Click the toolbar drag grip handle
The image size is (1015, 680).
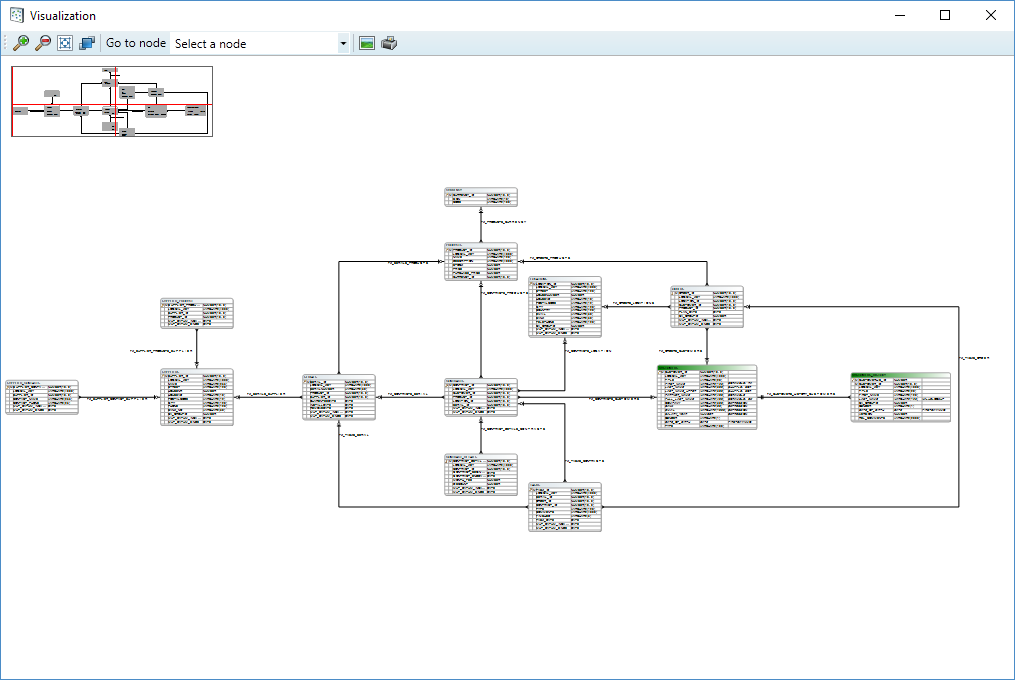pos(5,43)
